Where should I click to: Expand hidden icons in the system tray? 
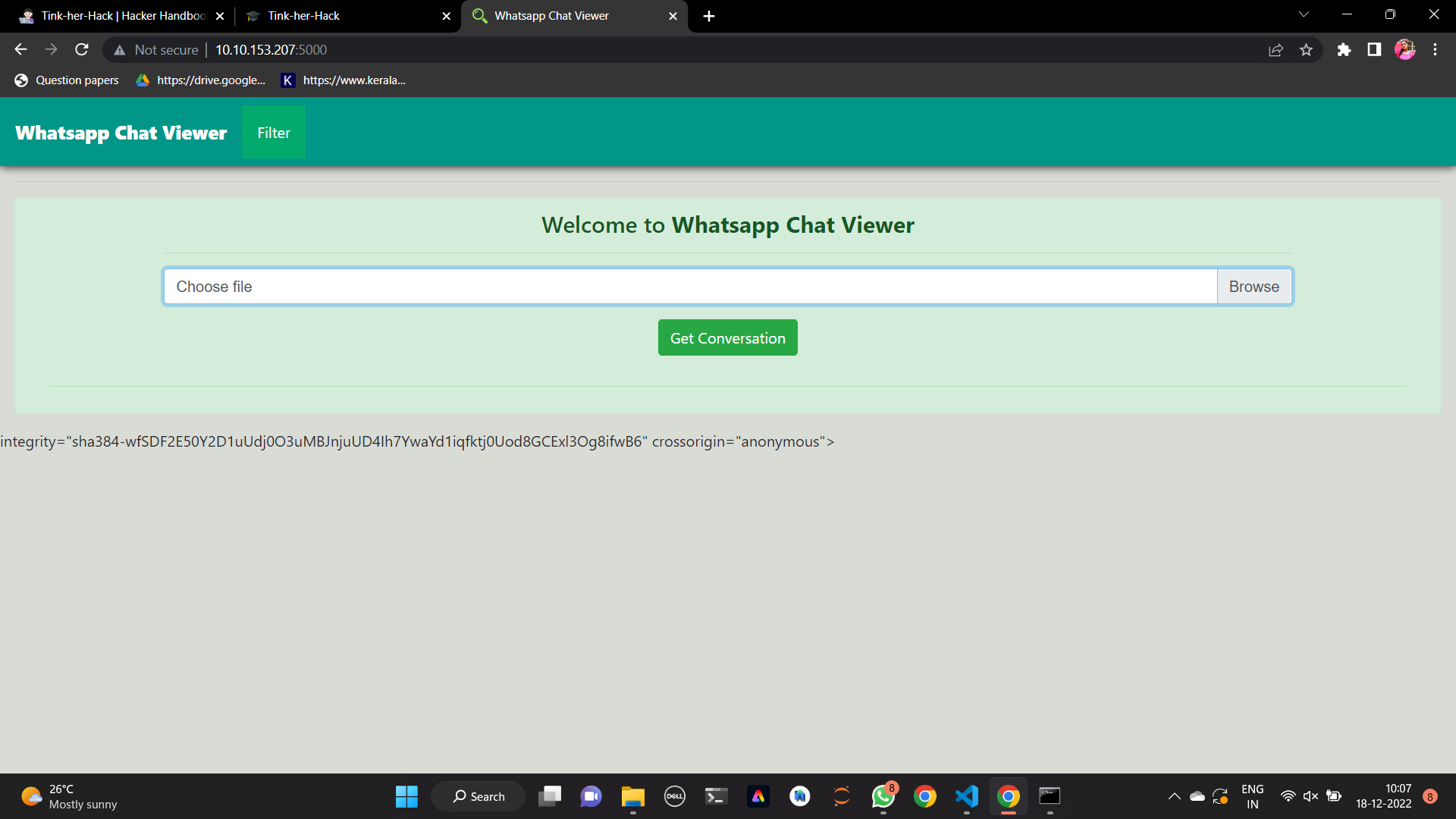tap(1174, 796)
